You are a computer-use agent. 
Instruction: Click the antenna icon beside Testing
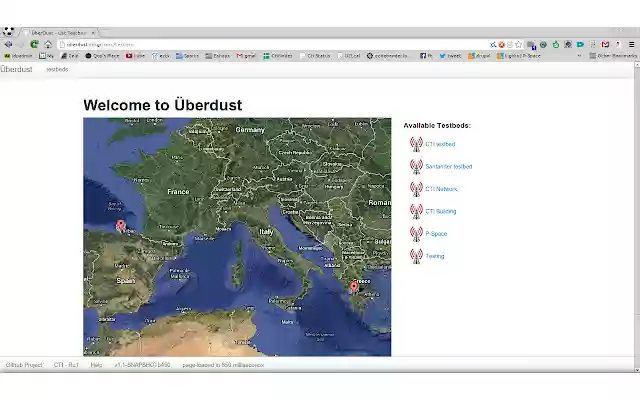click(x=416, y=256)
